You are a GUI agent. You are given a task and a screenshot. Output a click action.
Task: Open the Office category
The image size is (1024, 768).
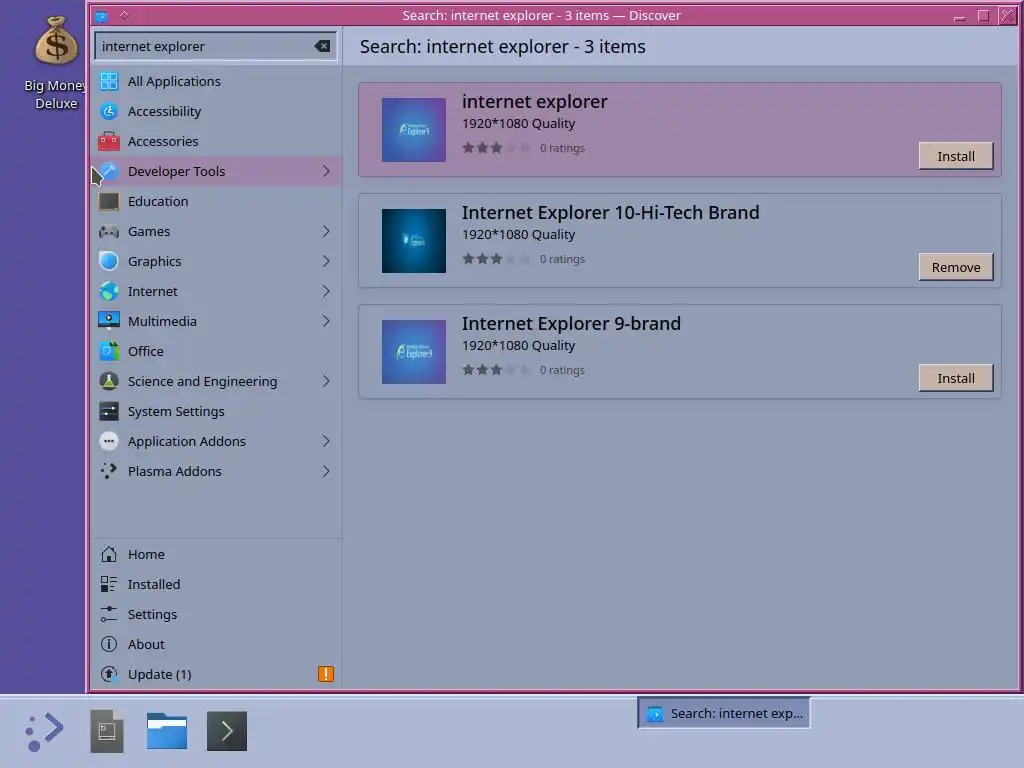[x=216, y=351]
